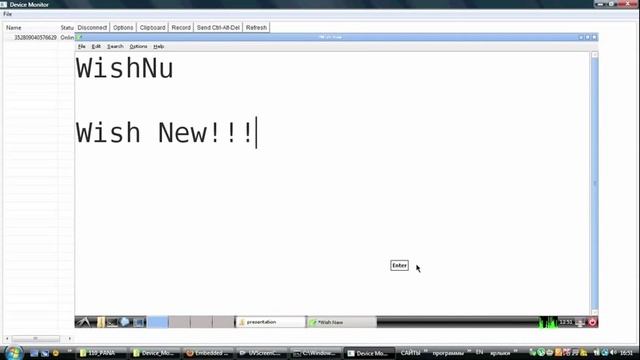This screenshot has width=640, height=360.
Task: Open the Device Monitor File menu
Action: (x=7, y=14)
